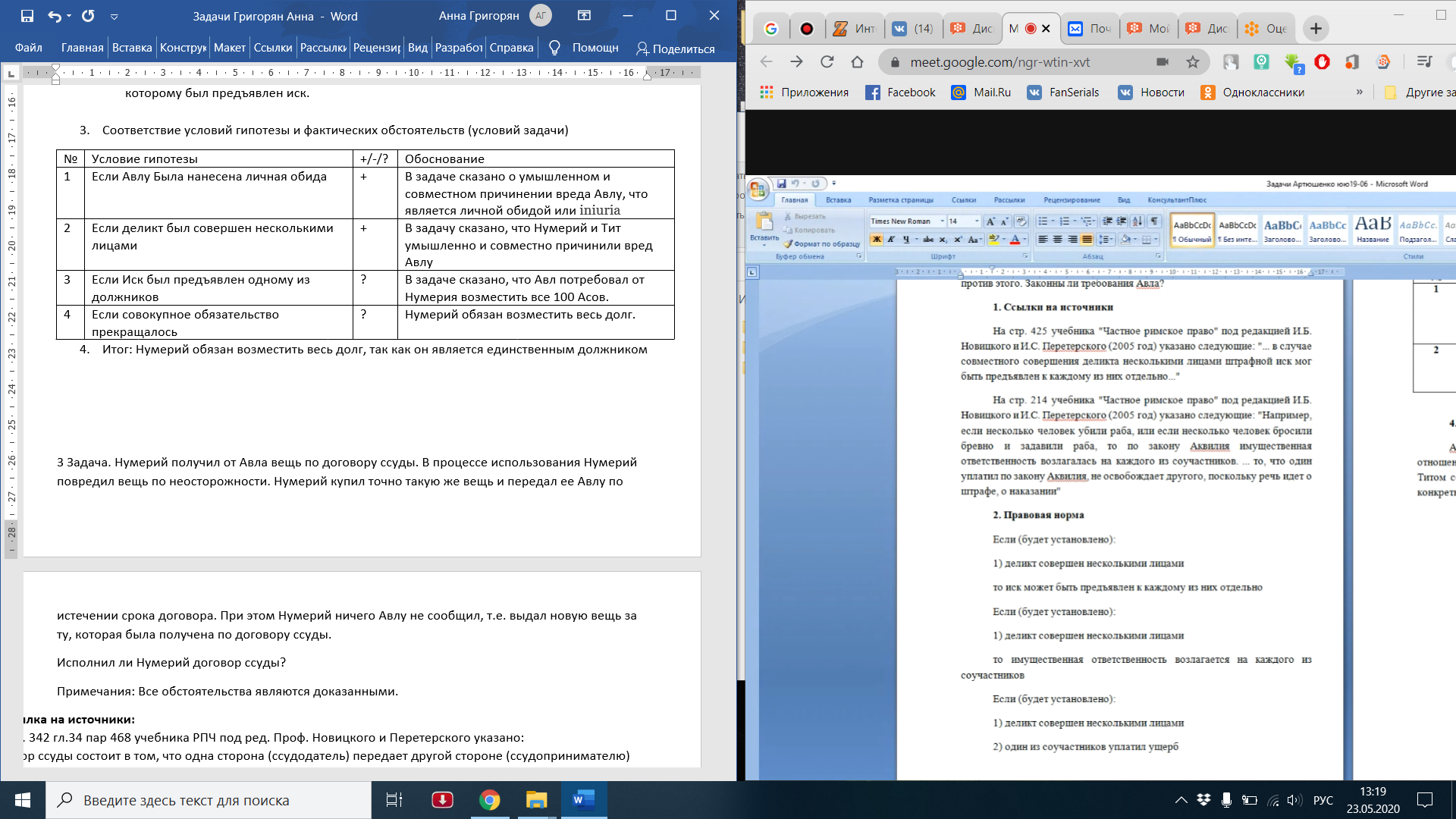The image size is (1456, 819).
Task: Reload the Meet page
Action: 827,61
